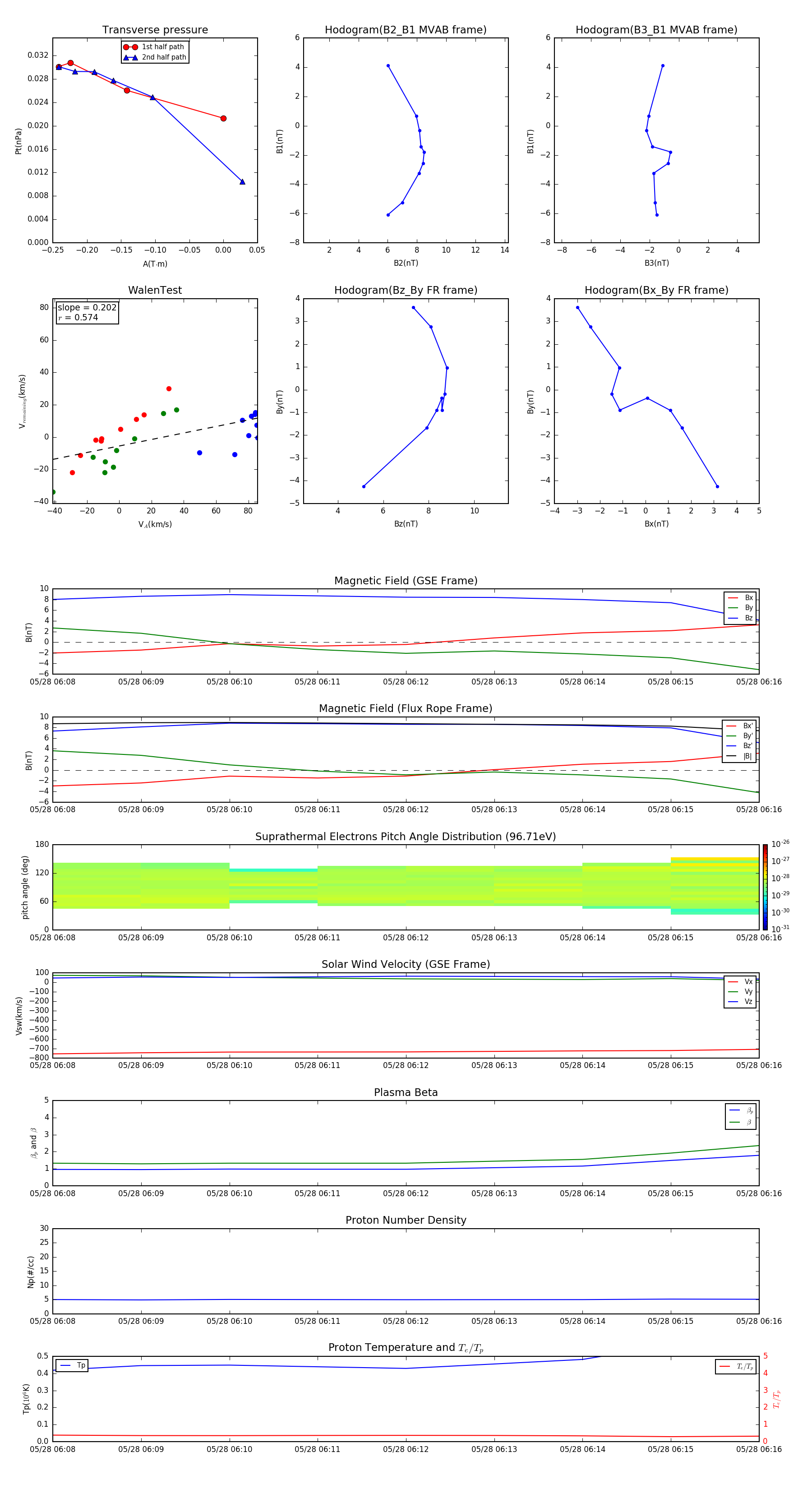The width and height of the screenshot is (812, 1489).
Task: Click the 'Np(#/cc)' y-axis label
Action: point(31,1272)
